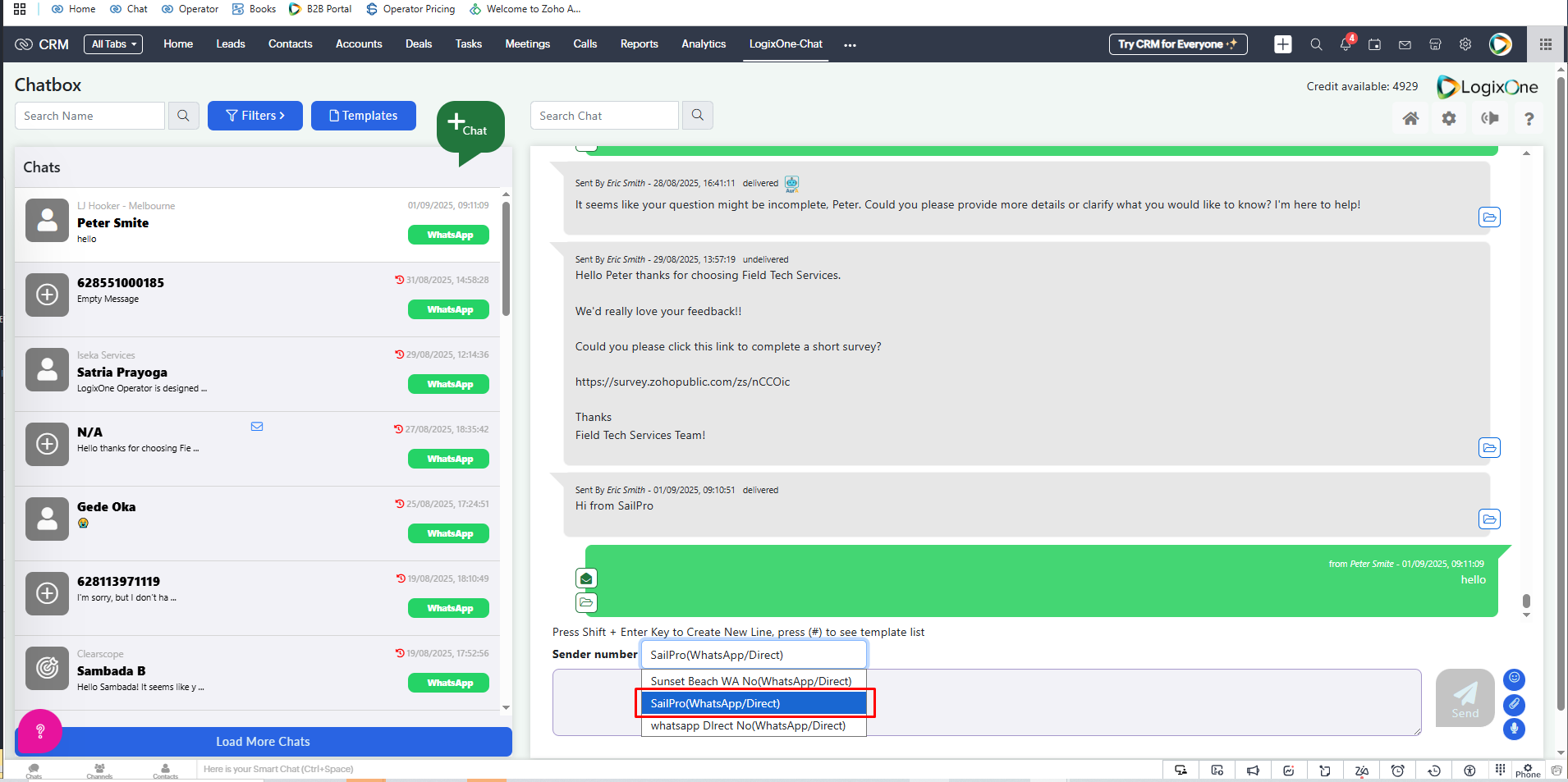The image size is (1568, 782).
Task: Switch to the Deals tab
Action: coord(419,44)
